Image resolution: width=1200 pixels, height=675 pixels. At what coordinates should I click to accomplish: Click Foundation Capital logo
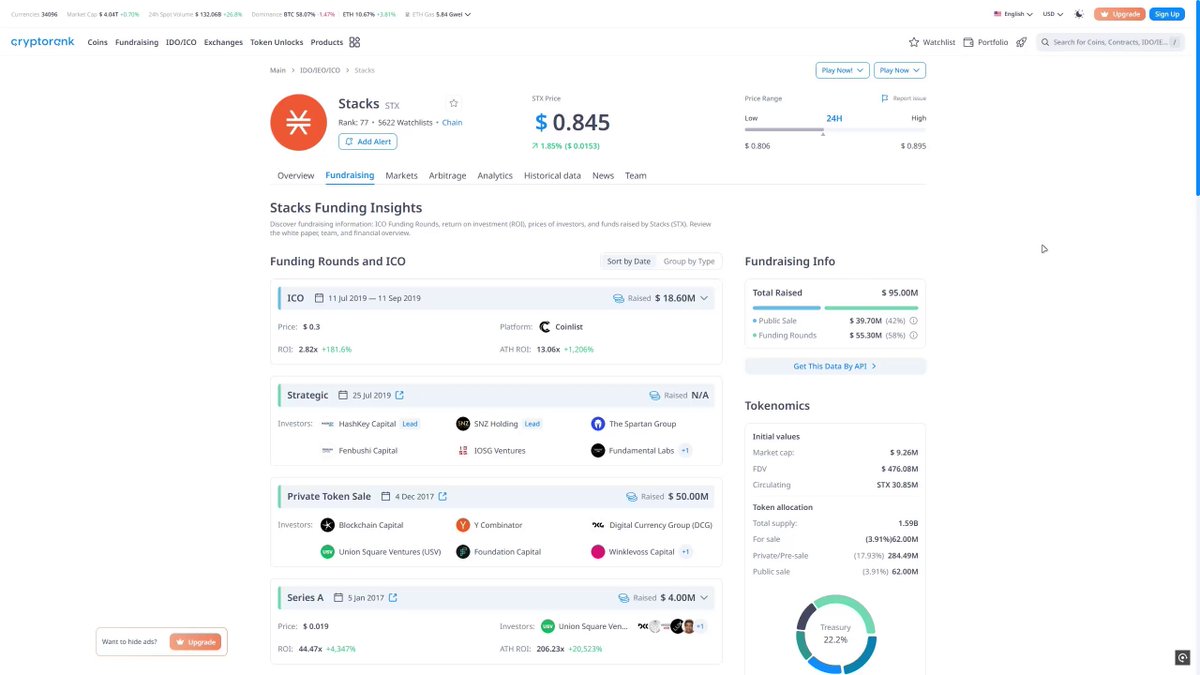pyautogui.click(x=463, y=552)
